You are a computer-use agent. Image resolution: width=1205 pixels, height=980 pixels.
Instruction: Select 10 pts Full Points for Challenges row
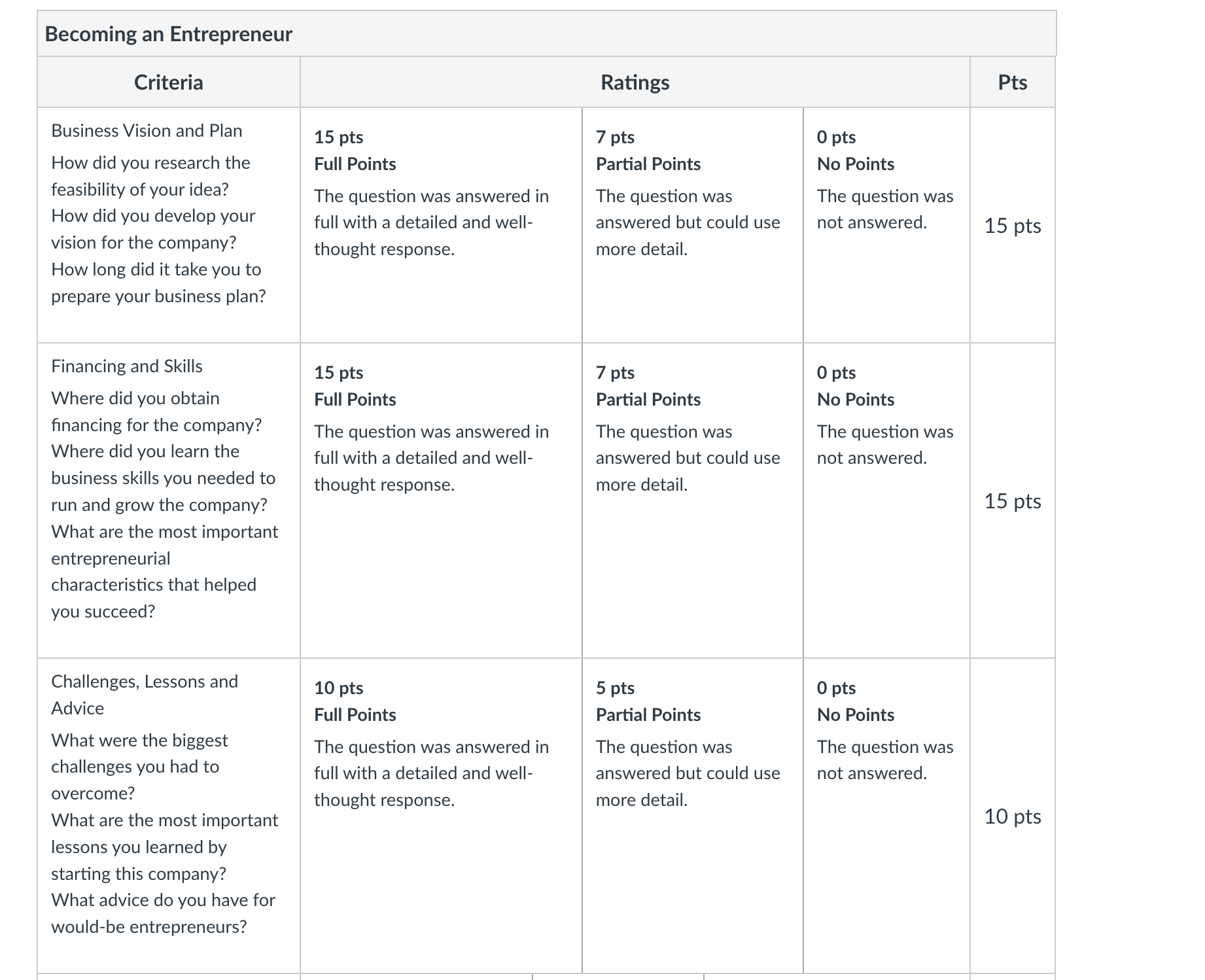[441, 816]
